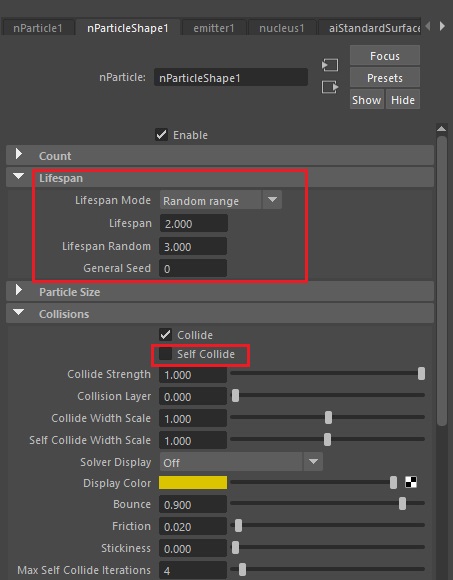This screenshot has height=580, width=453.
Task: Expand the Particle Size section
Action: click(x=19, y=290)
